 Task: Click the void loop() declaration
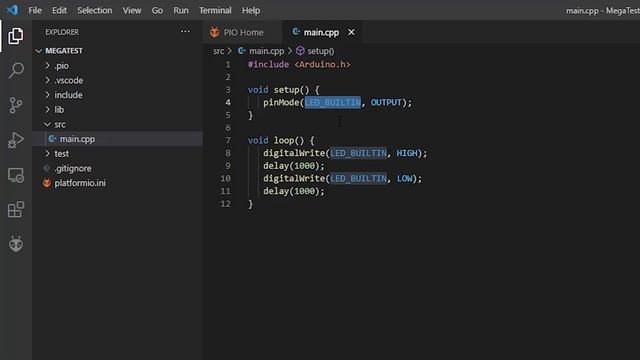281,140
